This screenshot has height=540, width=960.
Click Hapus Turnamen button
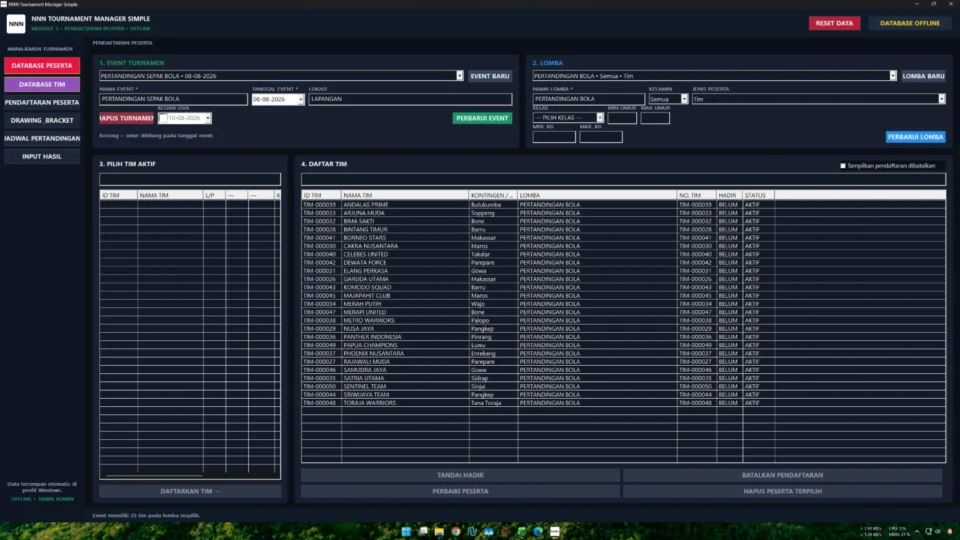tap(127, 118)
